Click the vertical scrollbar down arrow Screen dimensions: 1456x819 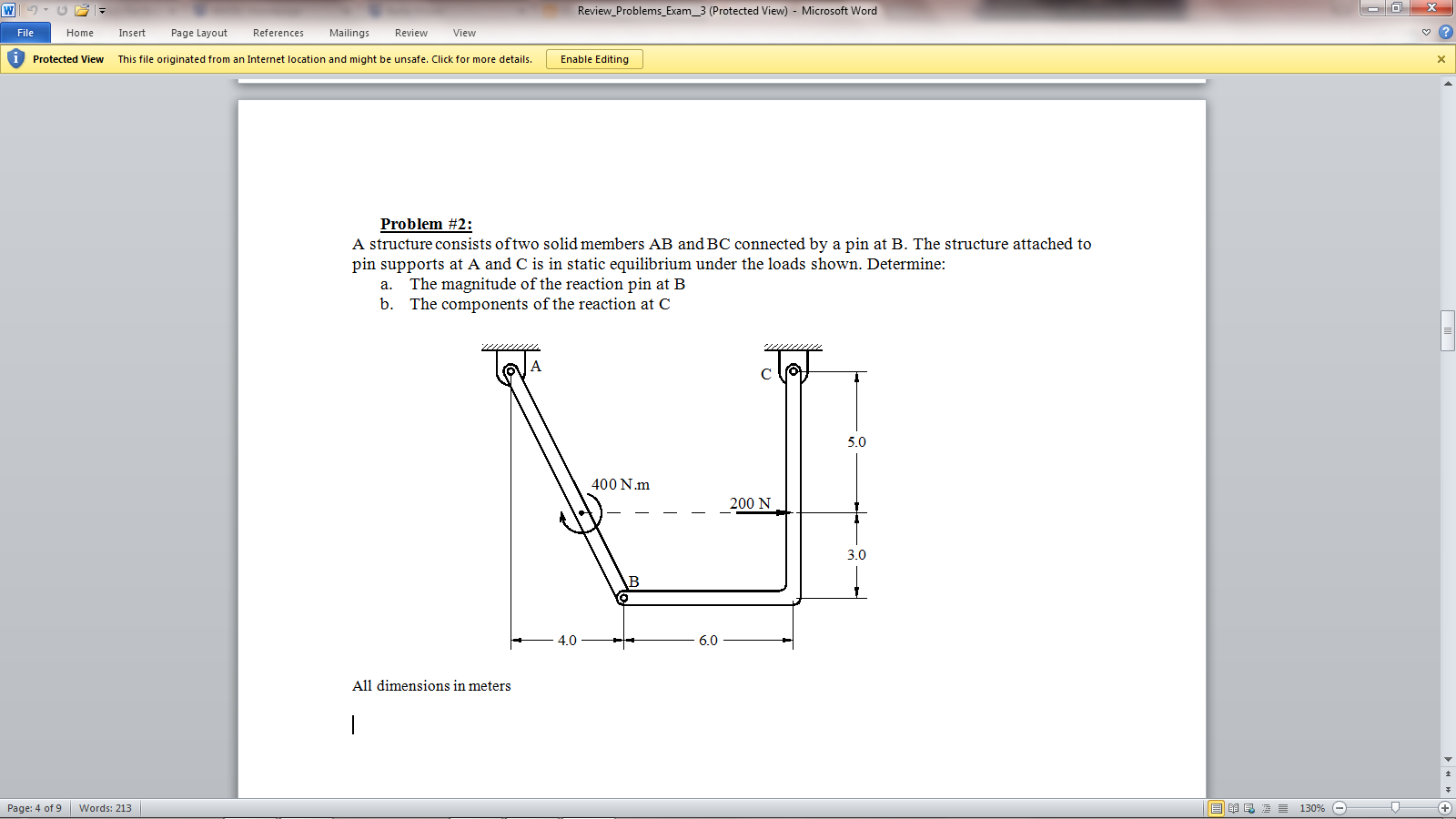click(x=1448, y=760)
